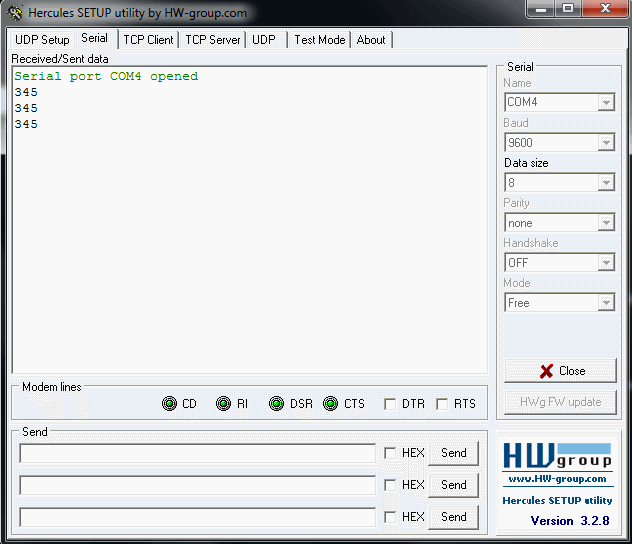Close the serial port connection

pyautogui.click(x=560, y=371)
